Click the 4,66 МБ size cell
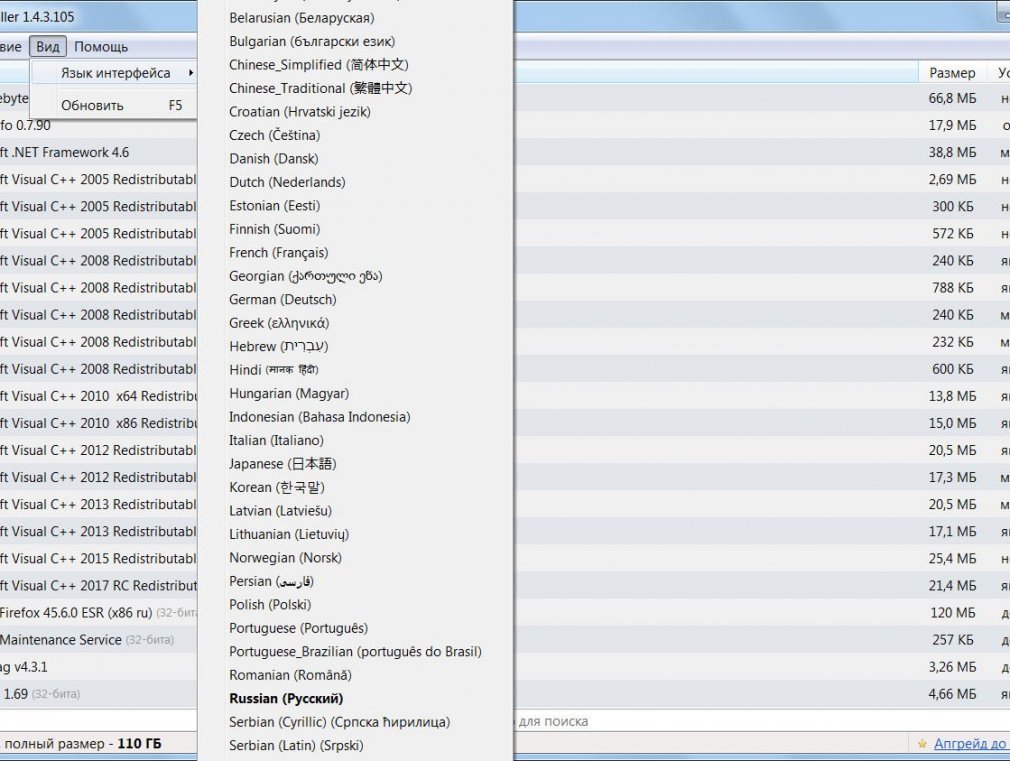The image size is (1010, 761). click(952, 694)
